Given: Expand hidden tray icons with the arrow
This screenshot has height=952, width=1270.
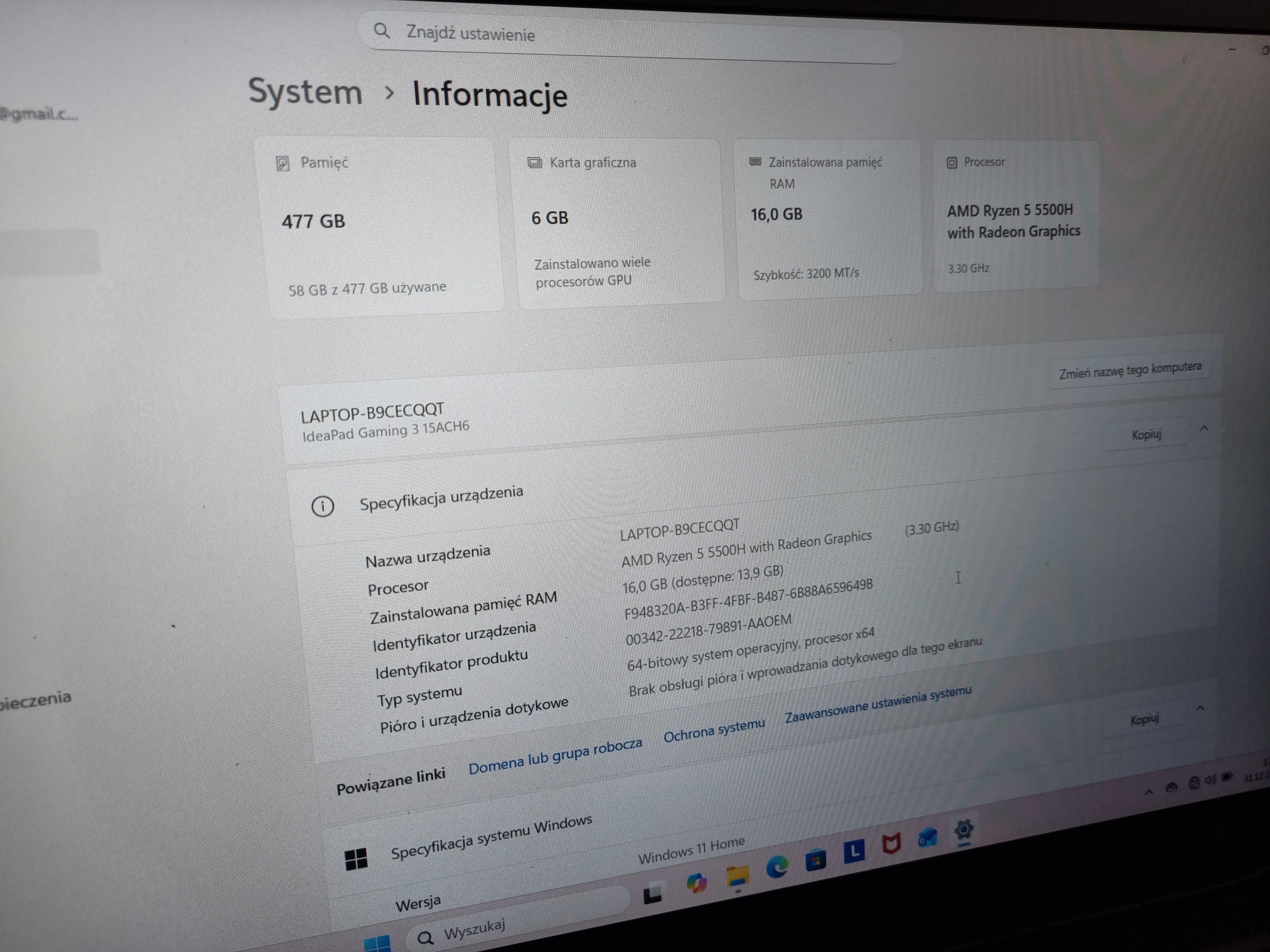Looking at the screenshot, I should (x=1149, y=793).
